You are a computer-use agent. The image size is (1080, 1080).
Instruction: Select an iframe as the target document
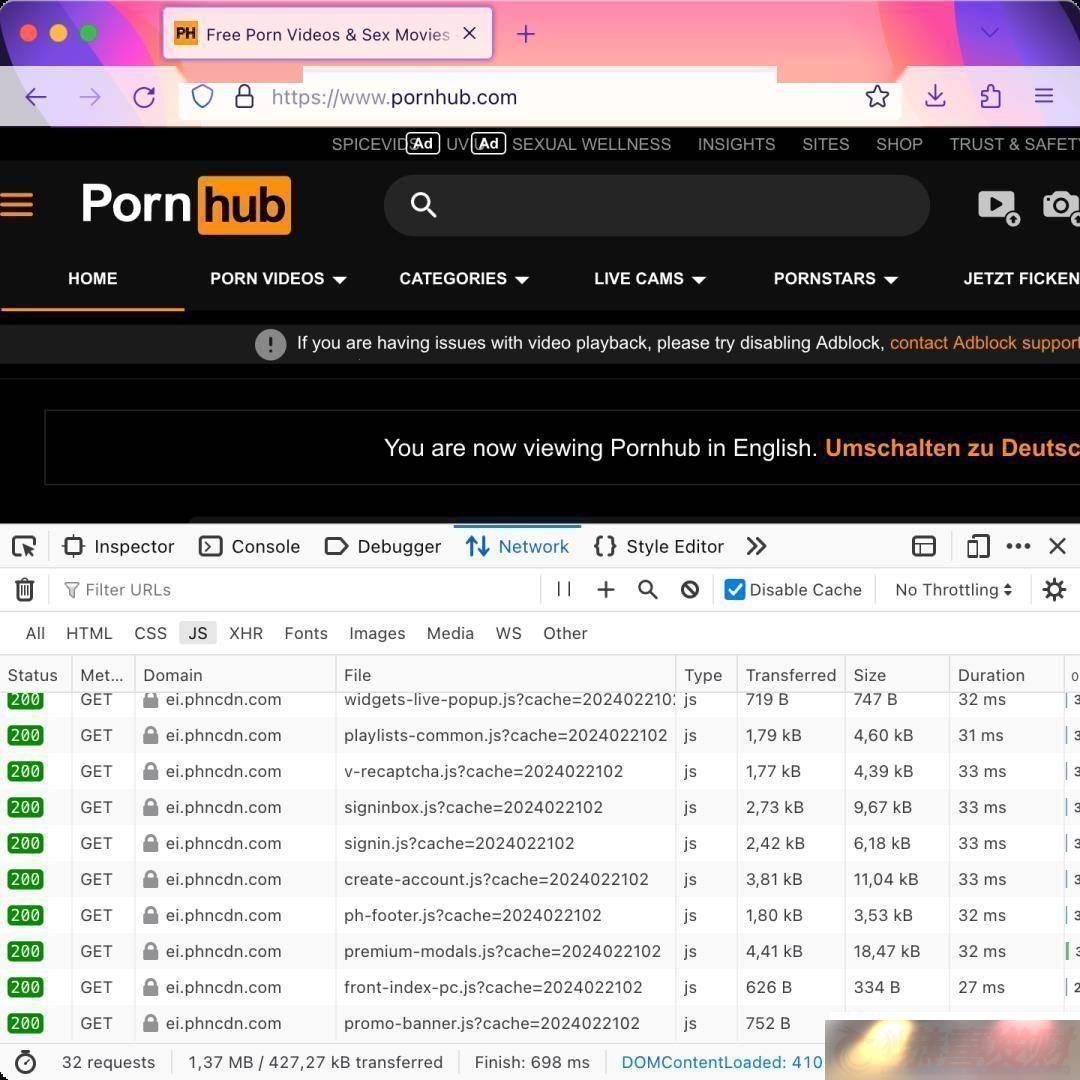tap(924, 546)
